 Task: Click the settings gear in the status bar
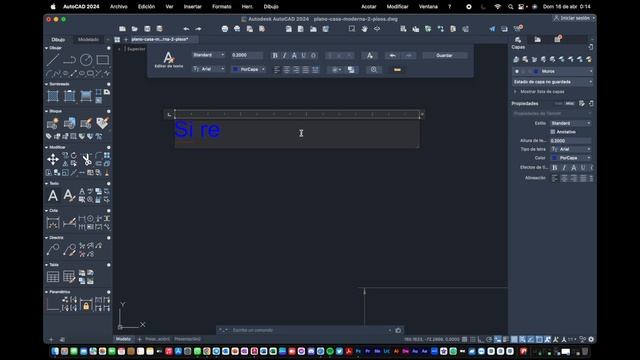[x=591, y=339]
